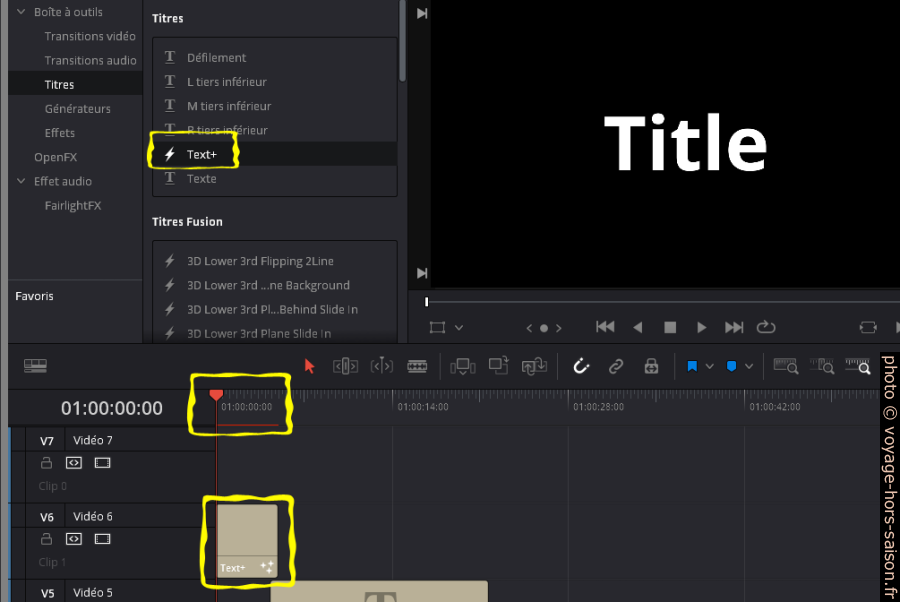Screen dimensions: 900x602
Task: Open the marker color dropdown arrow
Action: pos(749,366)
